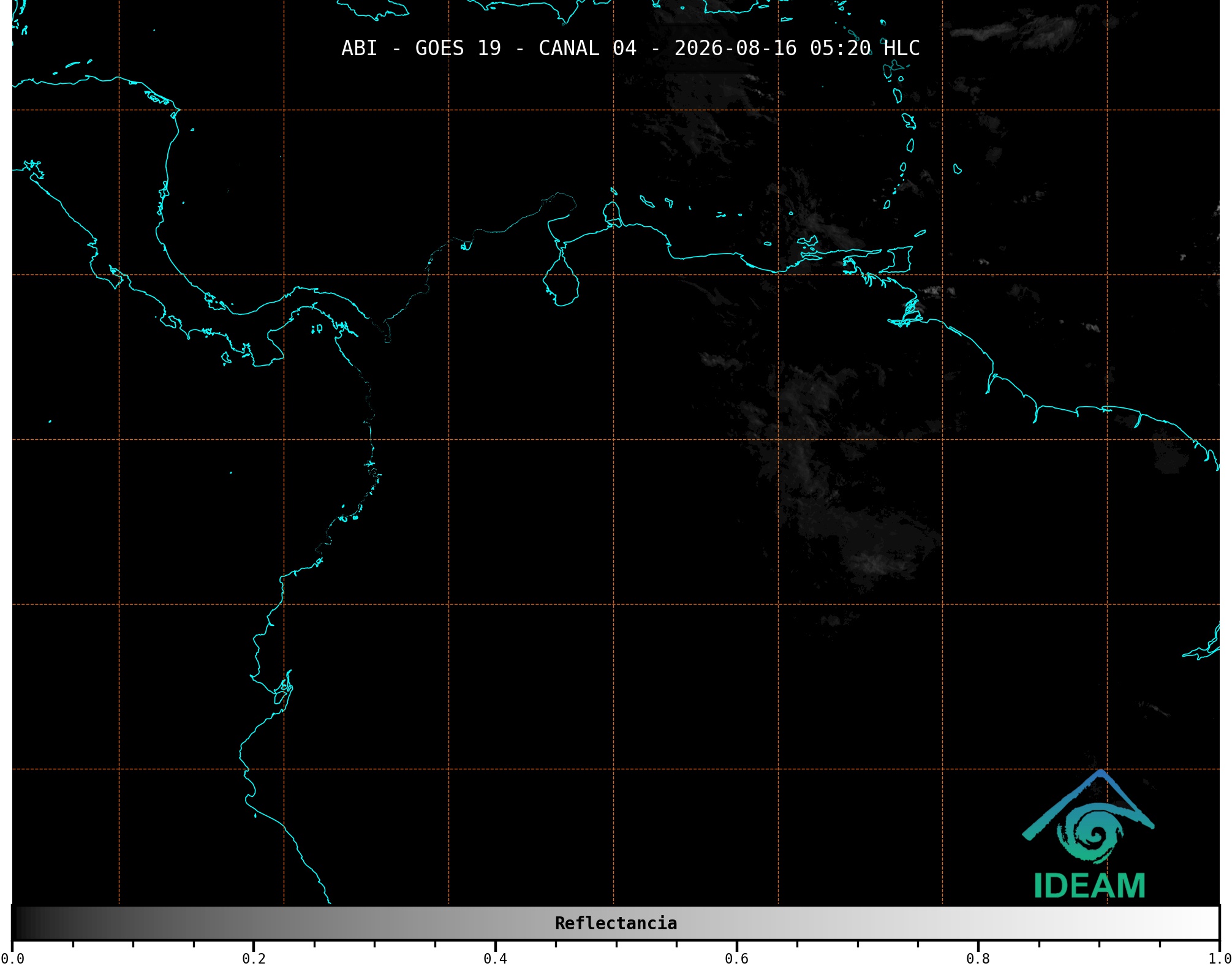The image size is (1232, 966).
Task: Click the 1.0 tick label on colorbar
Action: (1219, 958)
